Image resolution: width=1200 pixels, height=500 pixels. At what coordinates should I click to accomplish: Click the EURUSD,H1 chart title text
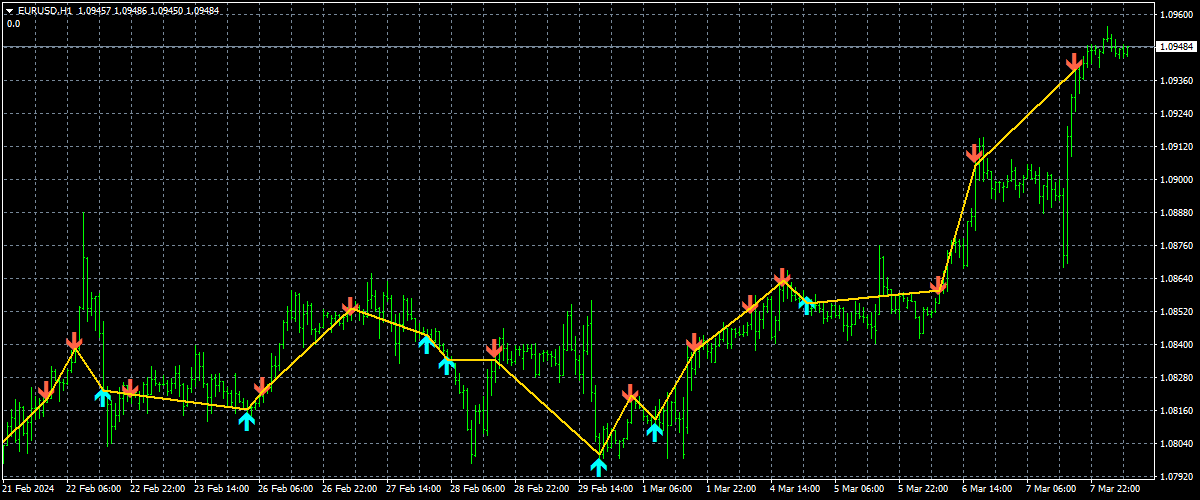(43, 10)
